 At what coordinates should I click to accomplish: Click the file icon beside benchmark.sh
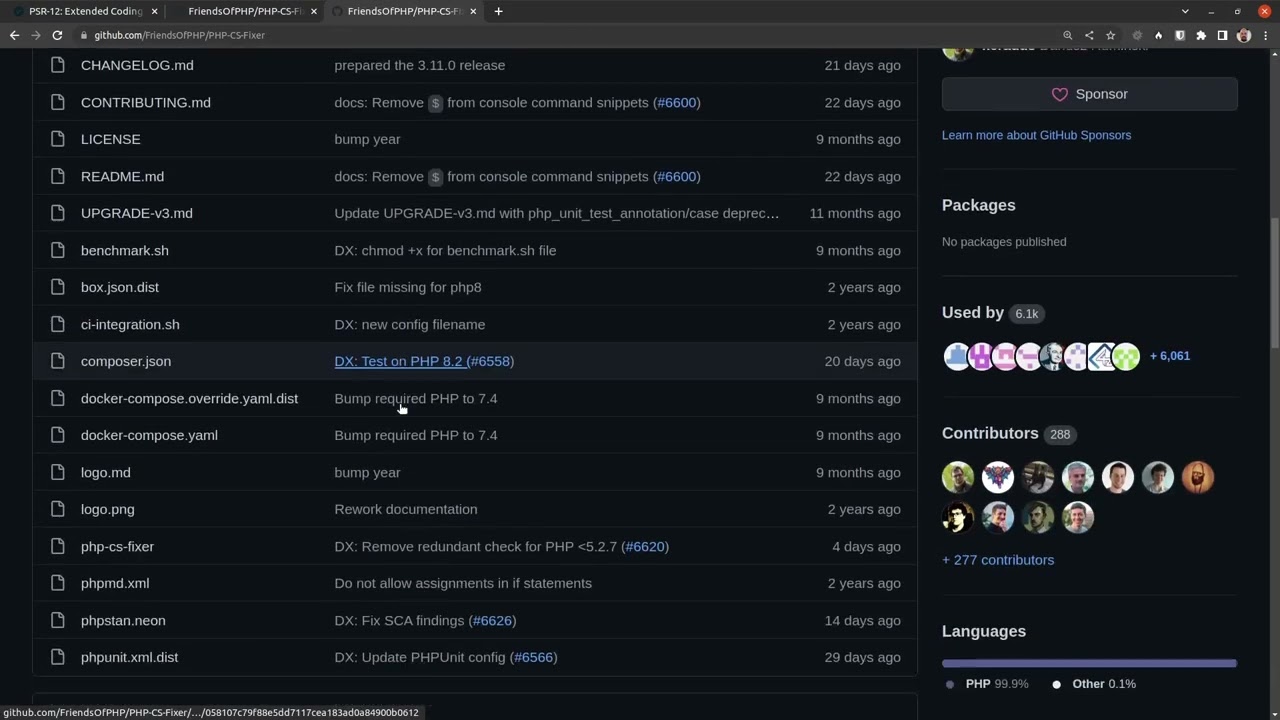pos(58,250)
